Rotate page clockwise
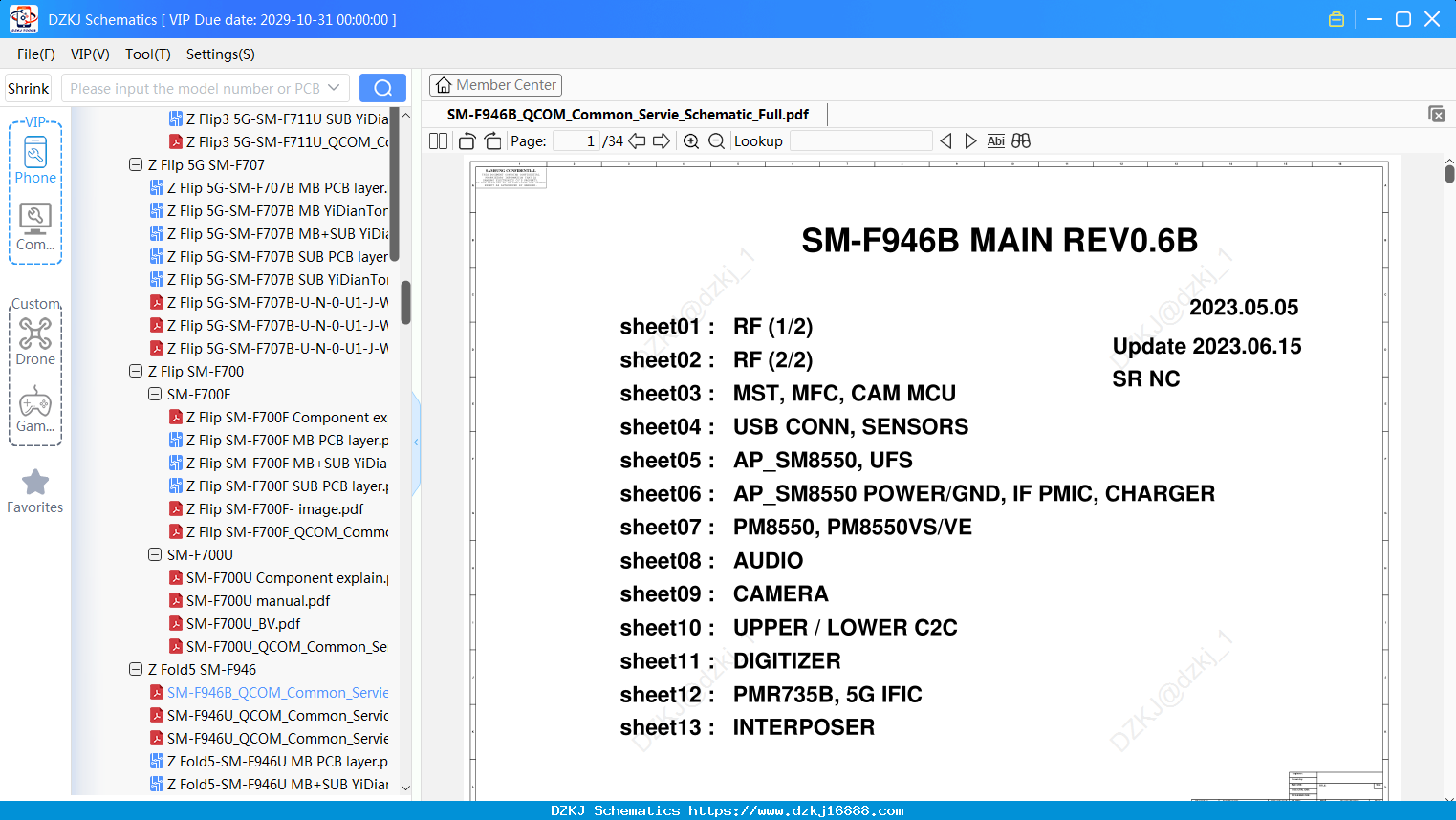Viewport: 1456px width, 820px height. click(492, 141)
